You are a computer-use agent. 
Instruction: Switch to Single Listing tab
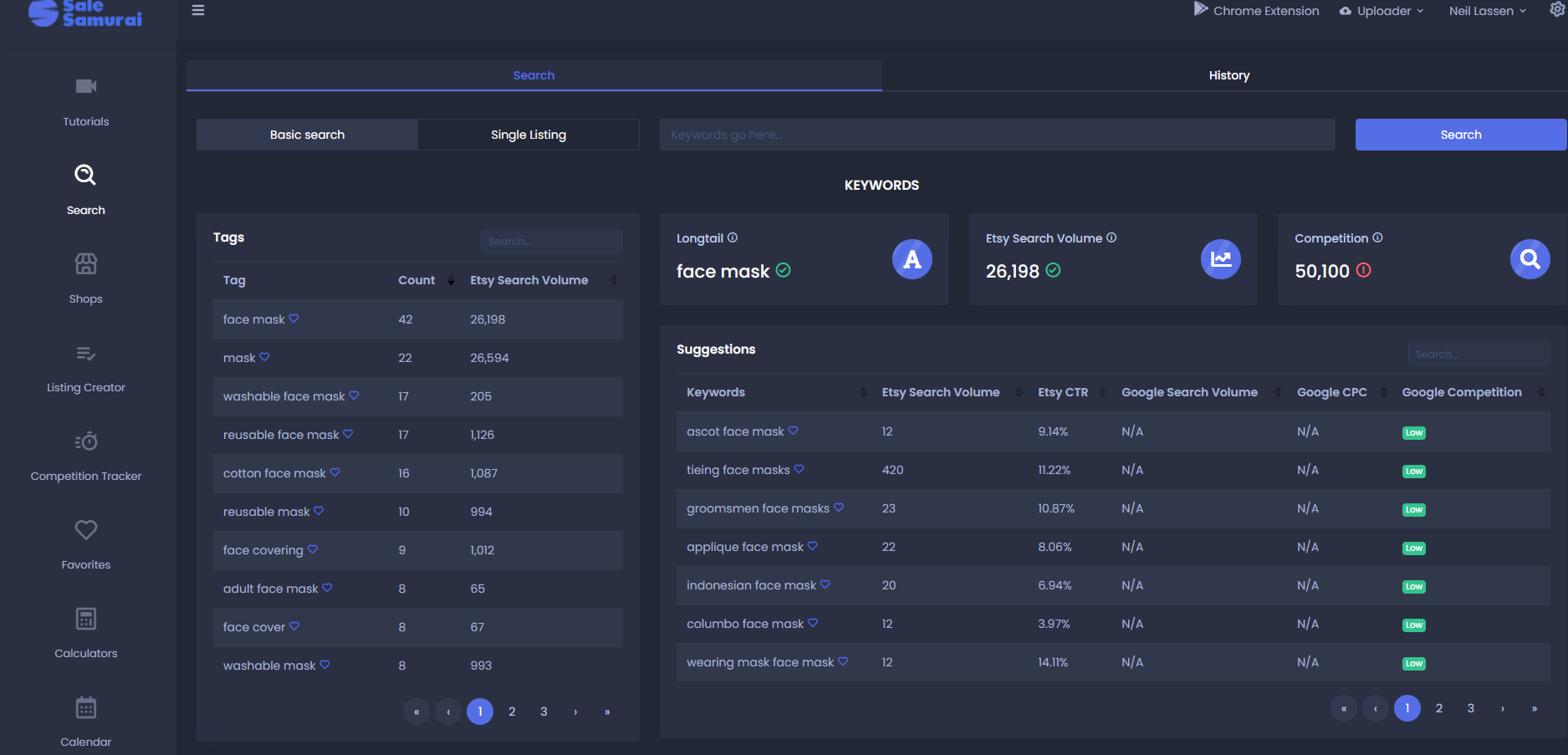coord(529,135)
